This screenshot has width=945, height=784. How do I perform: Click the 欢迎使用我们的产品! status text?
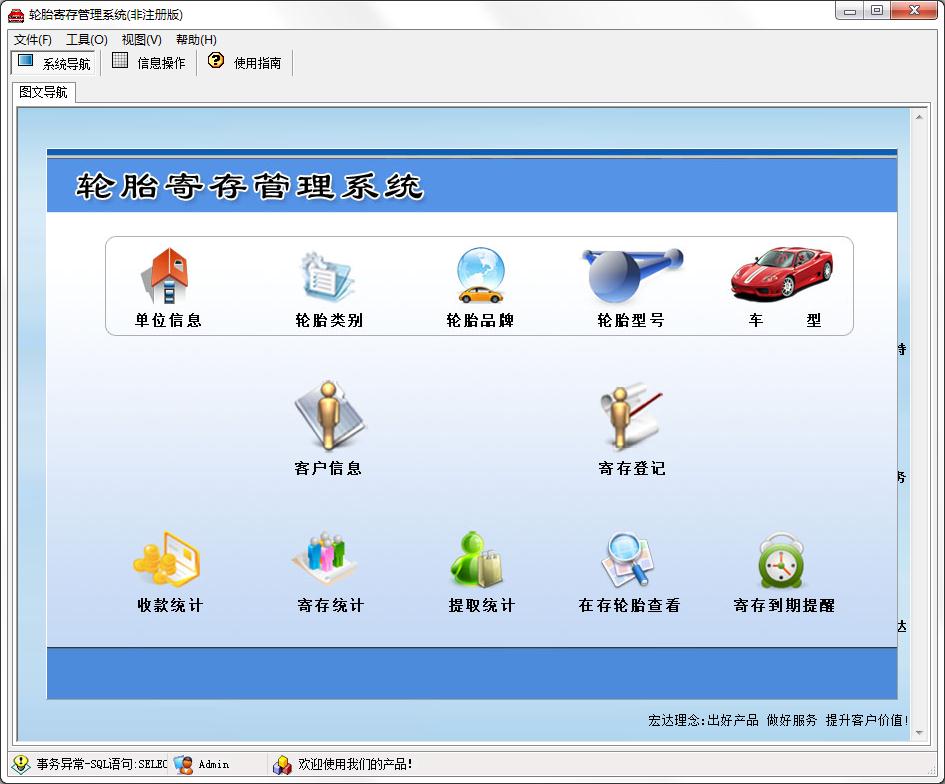tap(356, 764)
